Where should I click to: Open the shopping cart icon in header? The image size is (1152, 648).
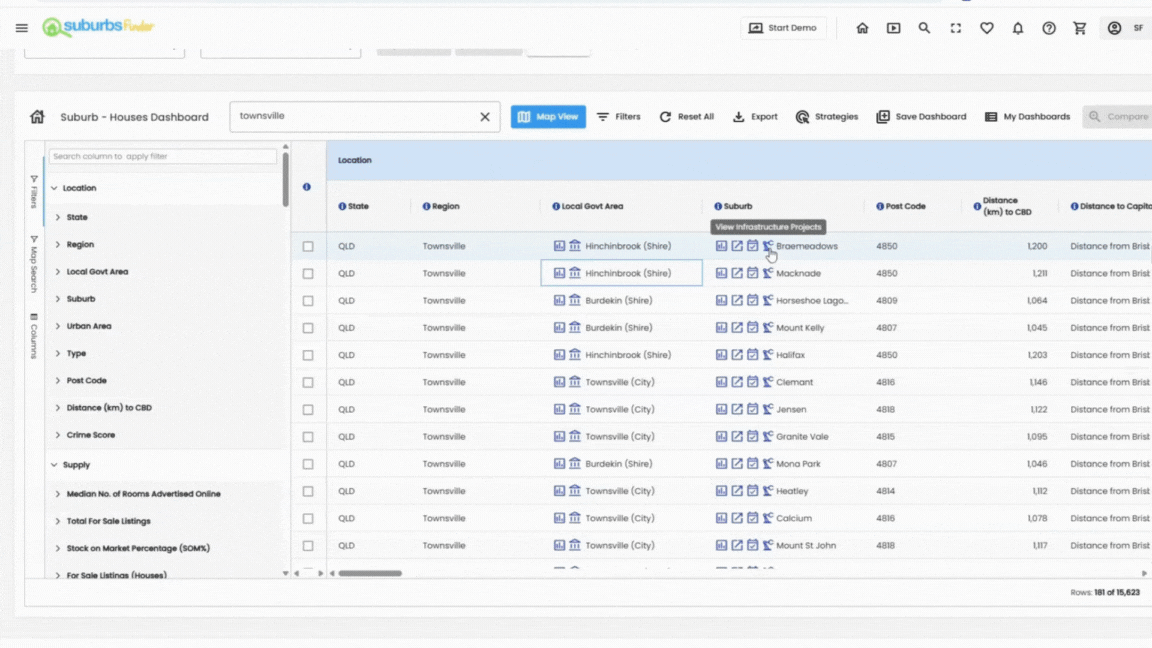point(1080,28)
